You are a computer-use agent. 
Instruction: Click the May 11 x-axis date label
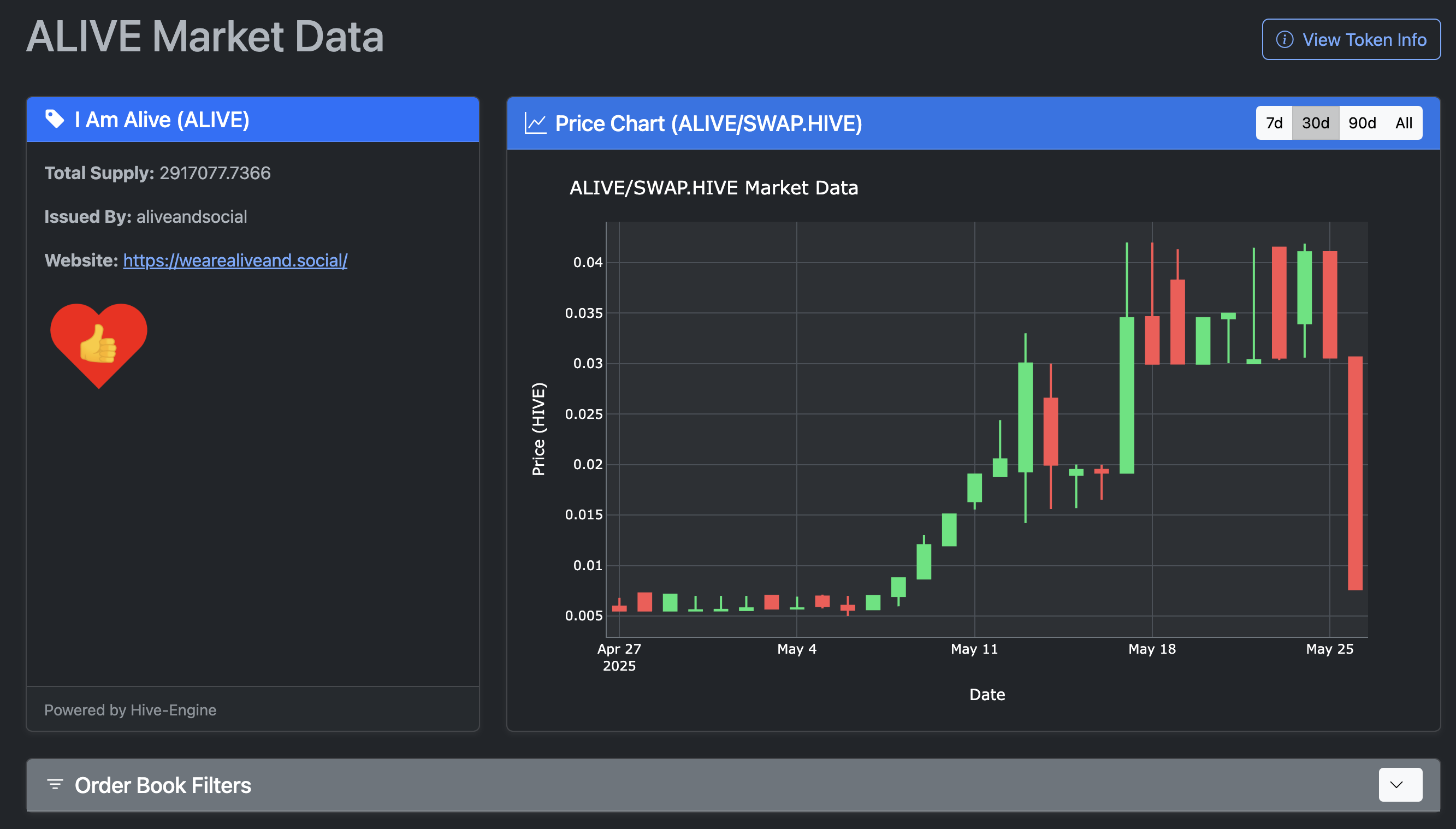point(974,649)
